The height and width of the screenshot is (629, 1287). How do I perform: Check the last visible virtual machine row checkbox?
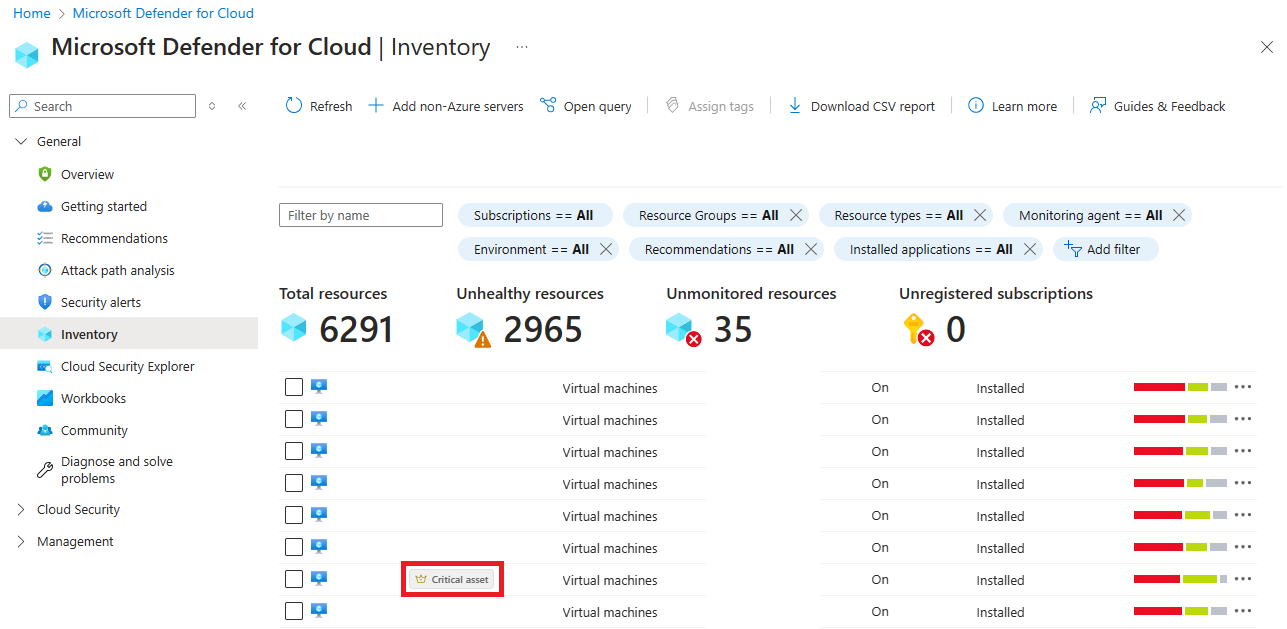click(294, 611)
